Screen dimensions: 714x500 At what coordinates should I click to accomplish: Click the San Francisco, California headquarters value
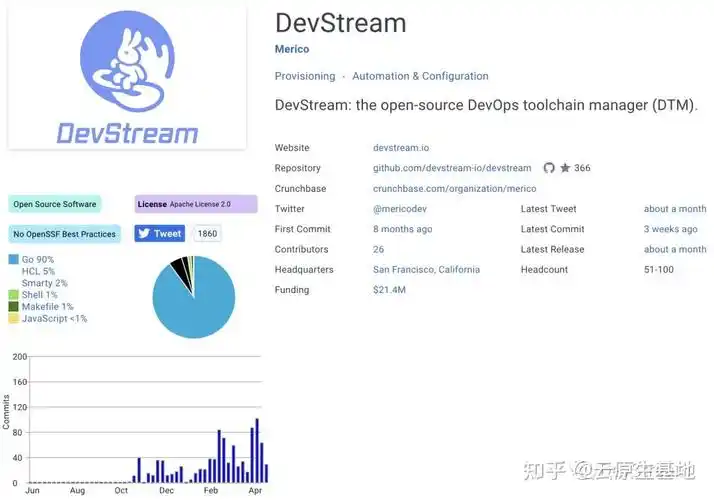[426, 270]
